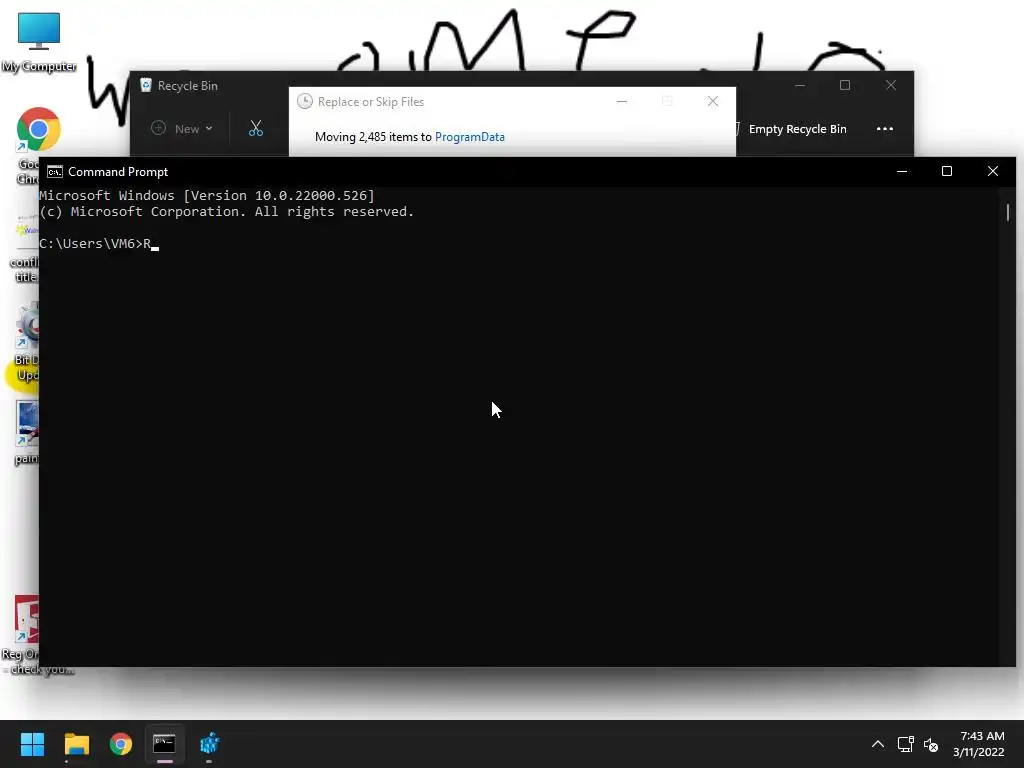1024x768 pixels.
Task: Minimize the Recycle Bin window
Action: [800, 86]
